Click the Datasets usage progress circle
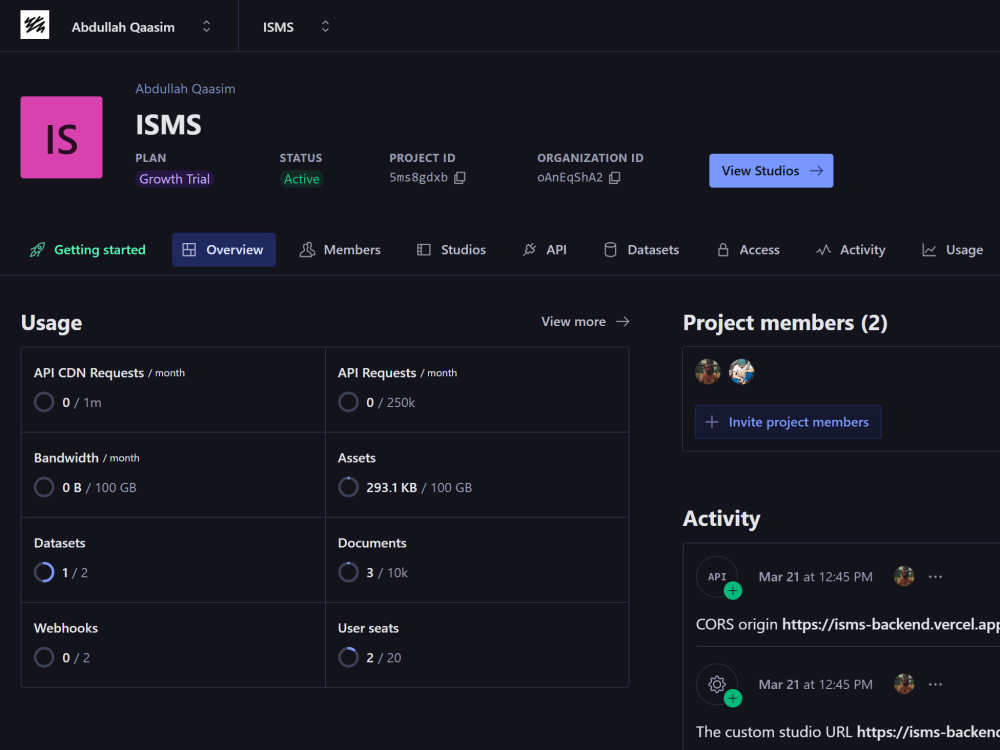 coord(44,573)
